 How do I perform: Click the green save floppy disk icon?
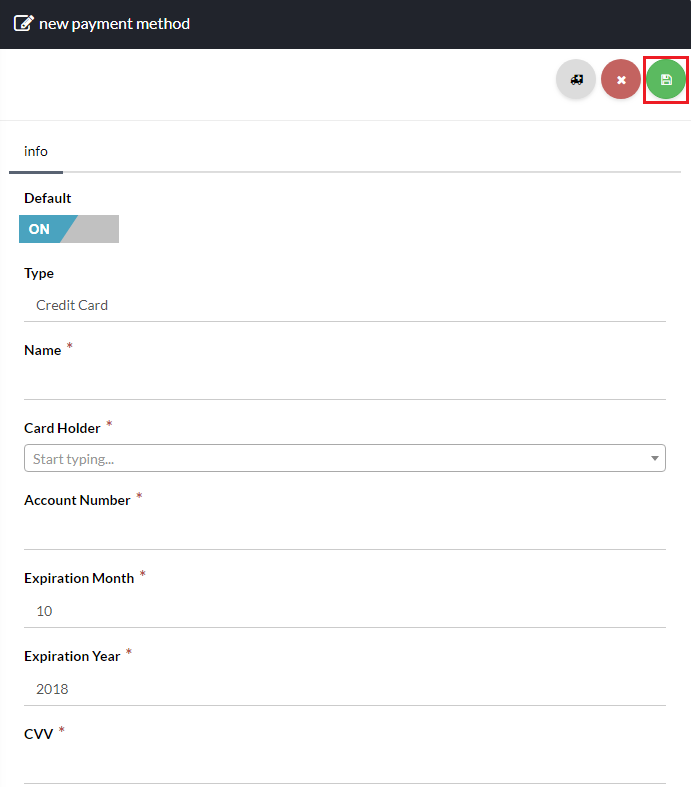666,79
